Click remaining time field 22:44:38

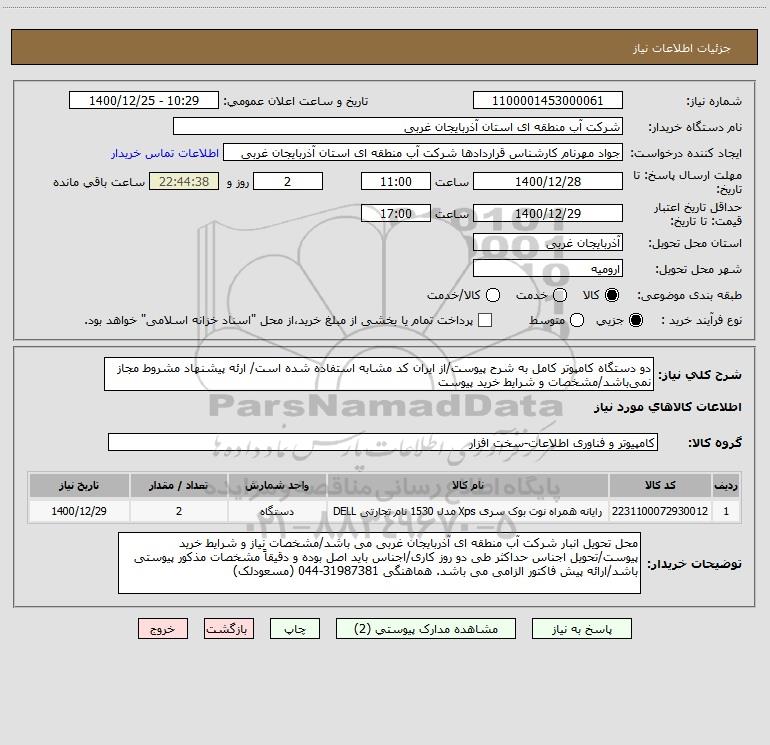click(x=184, y=181)
